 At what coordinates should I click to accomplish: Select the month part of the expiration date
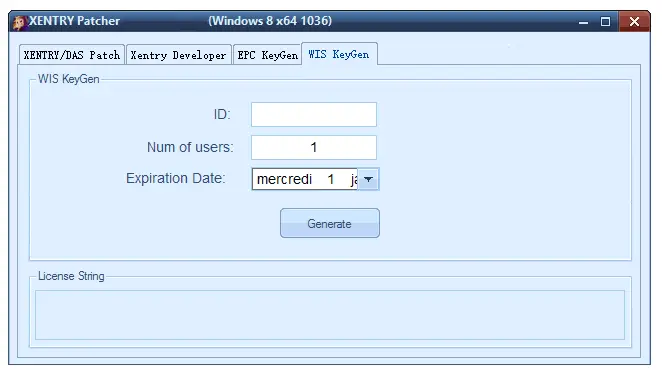[354, 180]
